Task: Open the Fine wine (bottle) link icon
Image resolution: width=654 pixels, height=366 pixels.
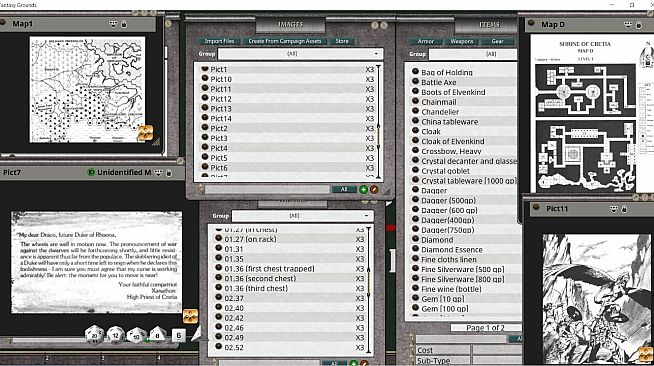Action: (x=415, y=288)
